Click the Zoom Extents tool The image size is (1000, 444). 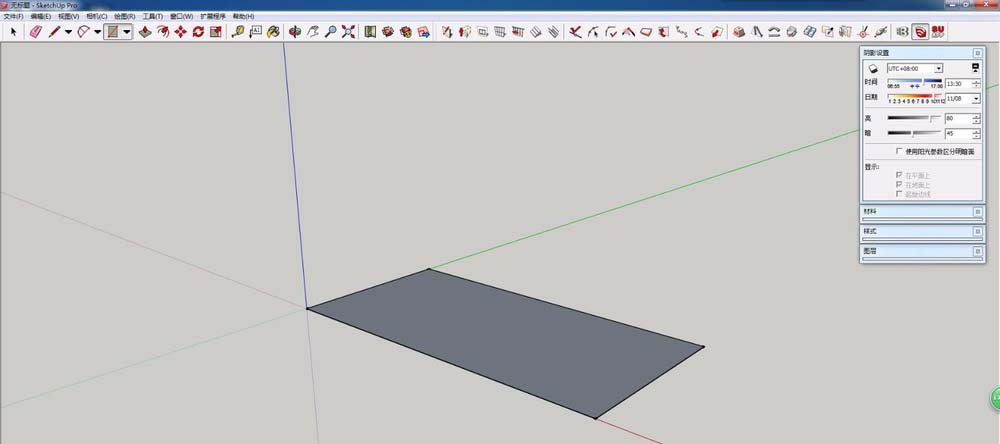[x=348, y=32]
